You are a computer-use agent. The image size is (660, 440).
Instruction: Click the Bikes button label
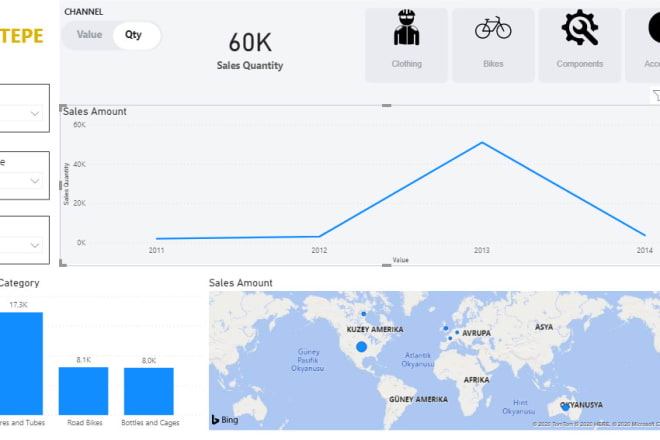click(493, 64)
